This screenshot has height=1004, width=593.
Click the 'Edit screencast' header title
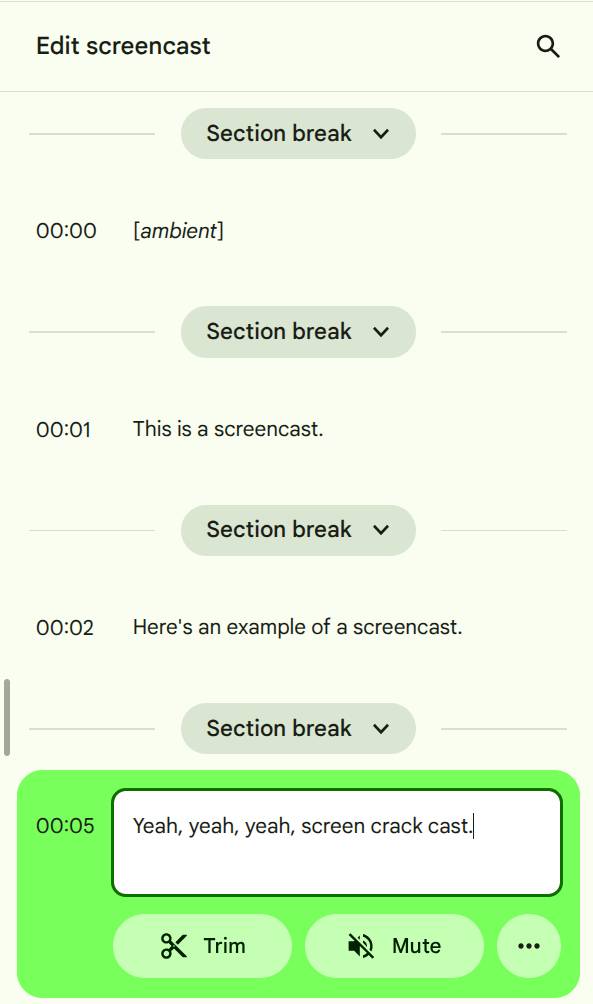point(123,46)
